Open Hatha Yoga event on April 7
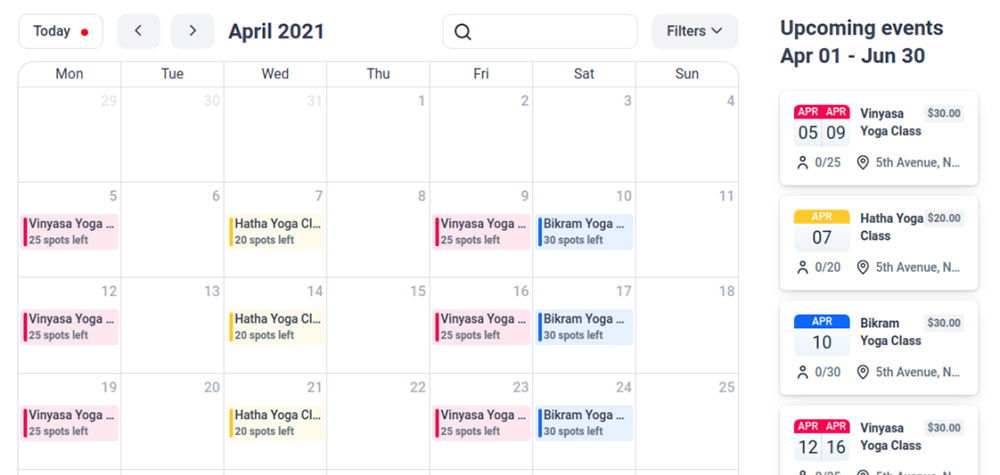 click(x=276, y=231)
